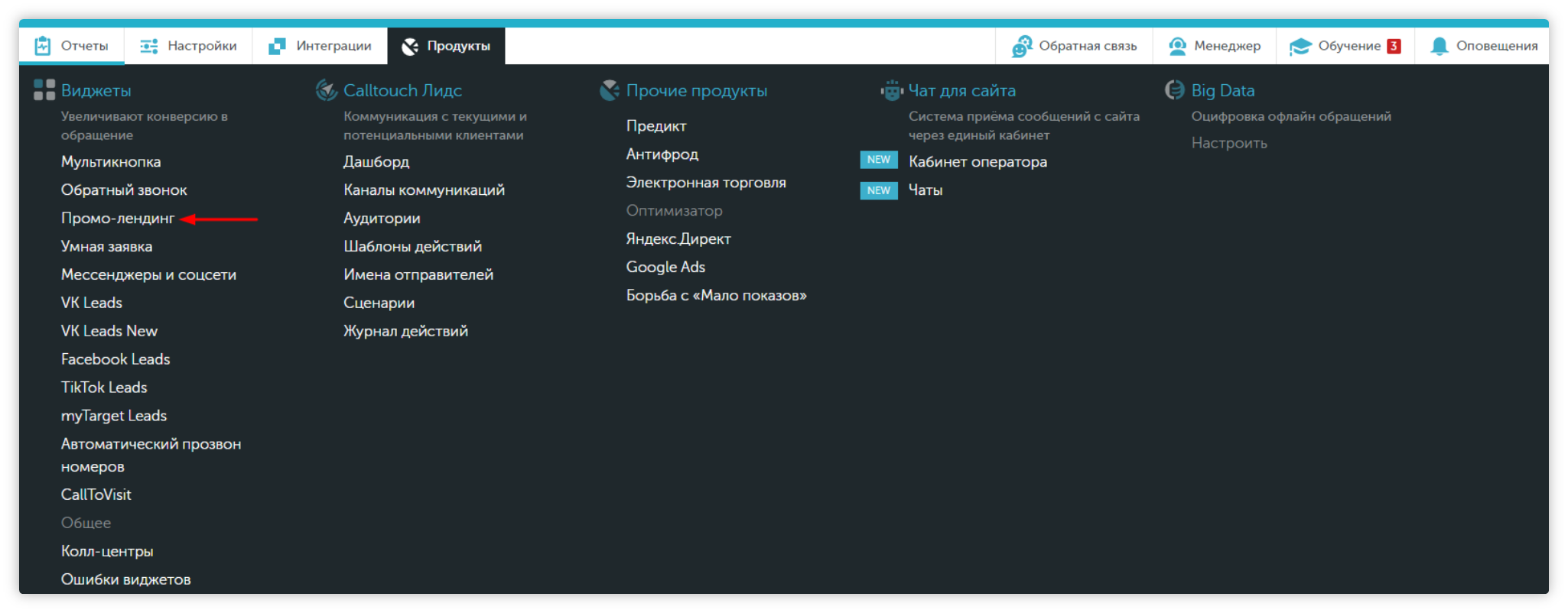Open Каналы коммуникаций link

424,190
